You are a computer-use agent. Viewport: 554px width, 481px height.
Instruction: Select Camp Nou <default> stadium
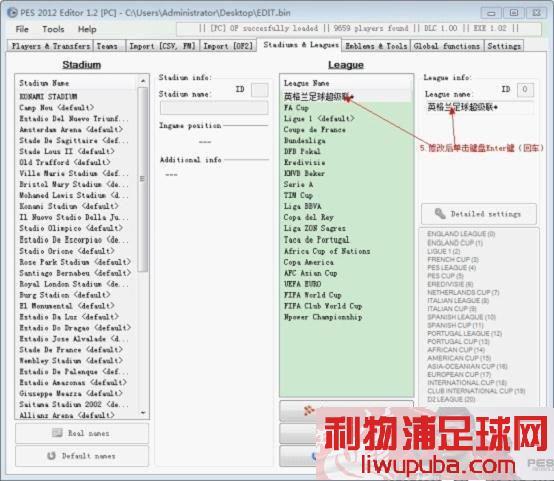77,107
